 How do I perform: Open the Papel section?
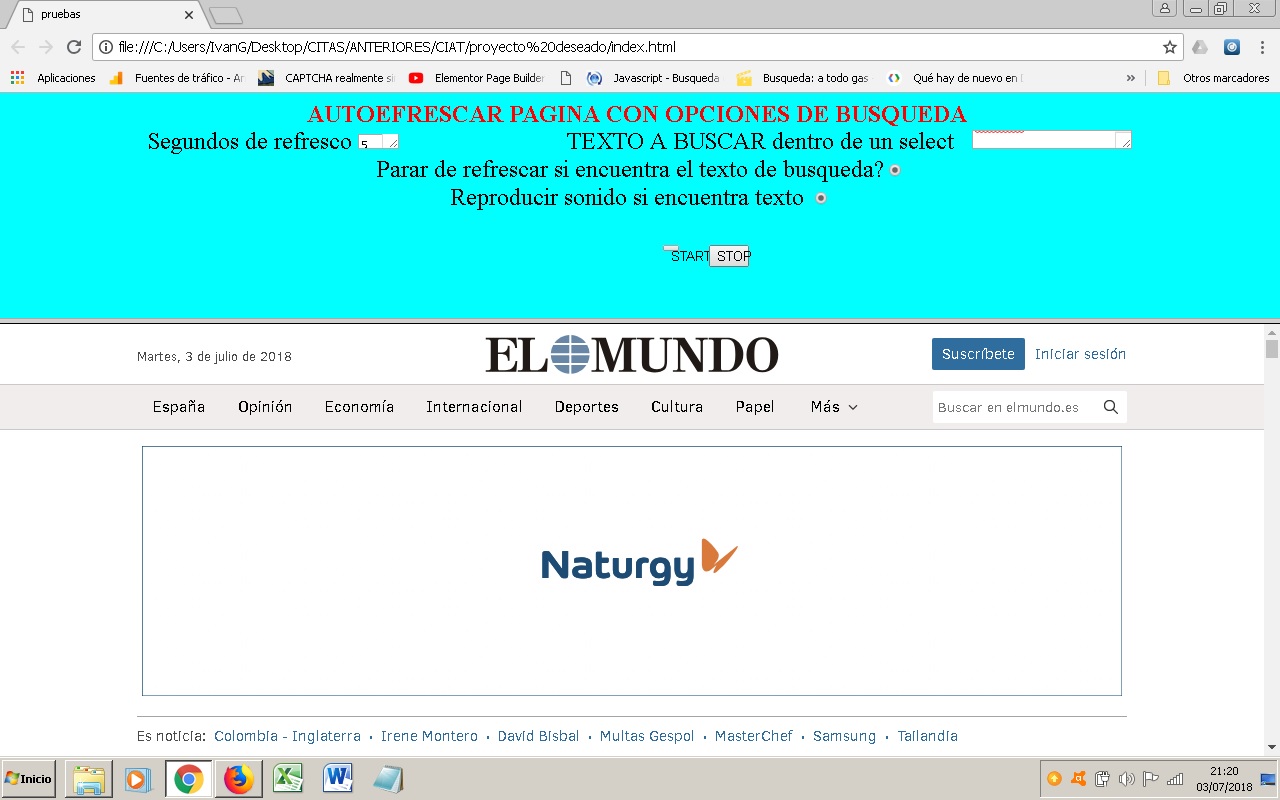tap(755, 407)
